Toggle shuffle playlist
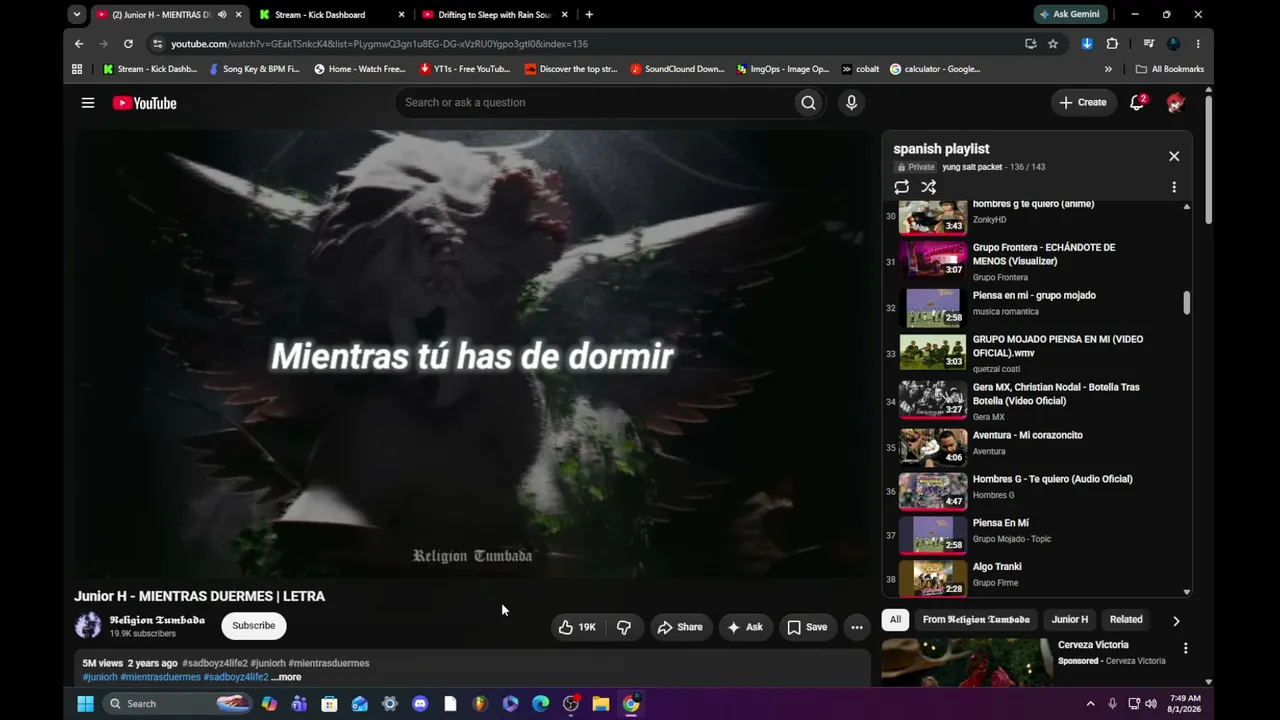1280x720 pixels. pos(929,187)
